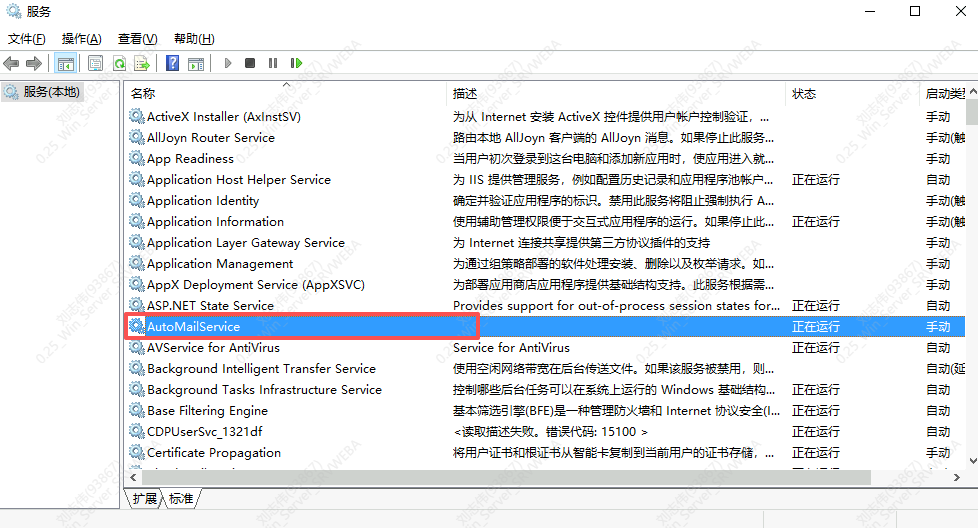
Task: Maximize the 服务 window
Action: (914, 11)
